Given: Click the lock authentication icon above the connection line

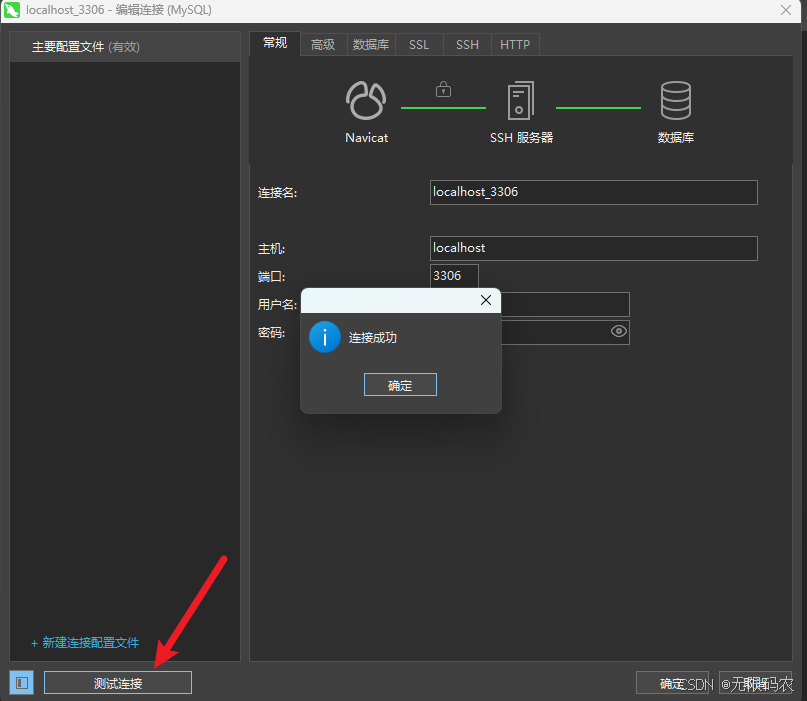Looking at the screenshot, I should [x=443, y=89].
